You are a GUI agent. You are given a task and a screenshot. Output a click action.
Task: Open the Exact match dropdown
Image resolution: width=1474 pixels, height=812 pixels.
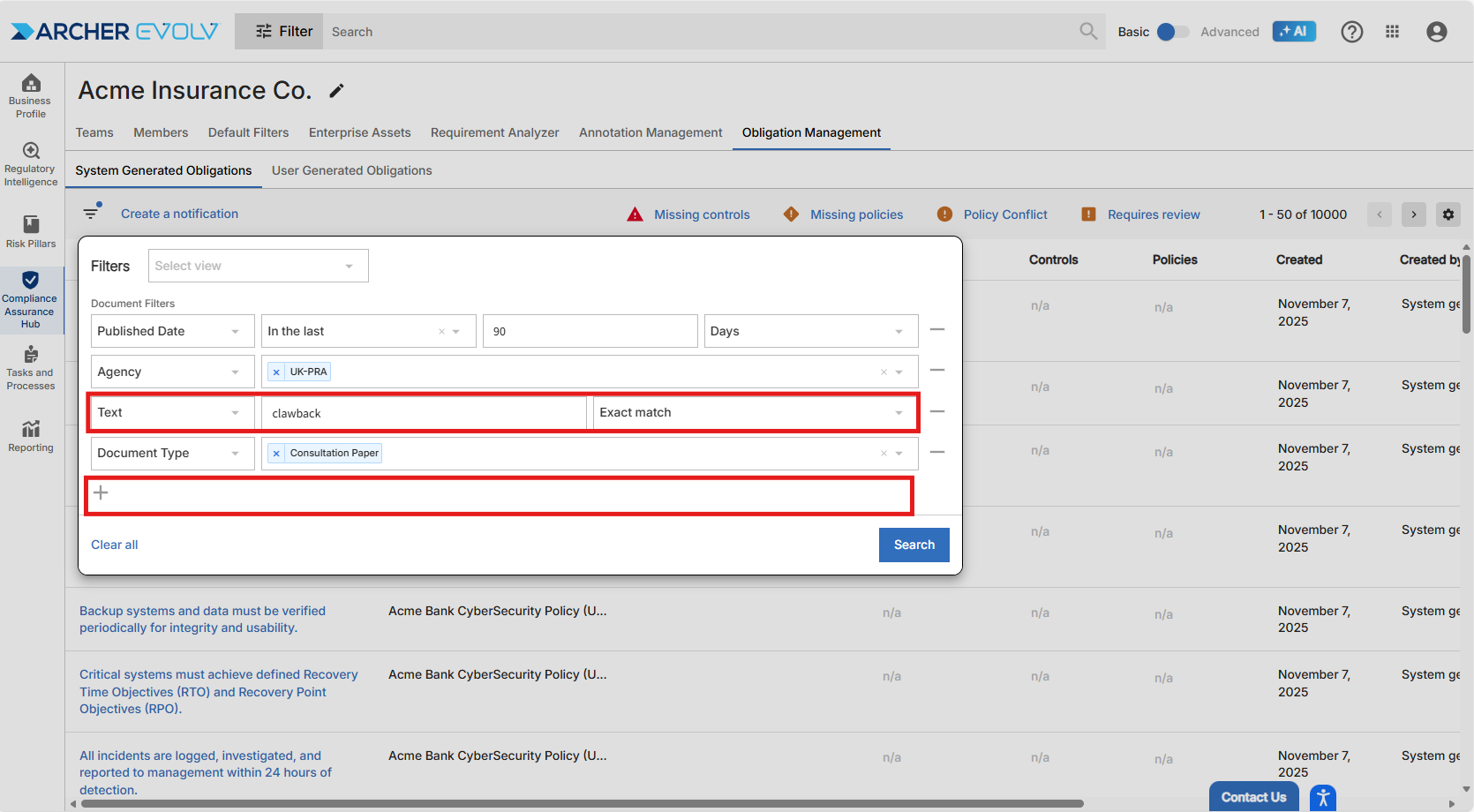[753, 413]
